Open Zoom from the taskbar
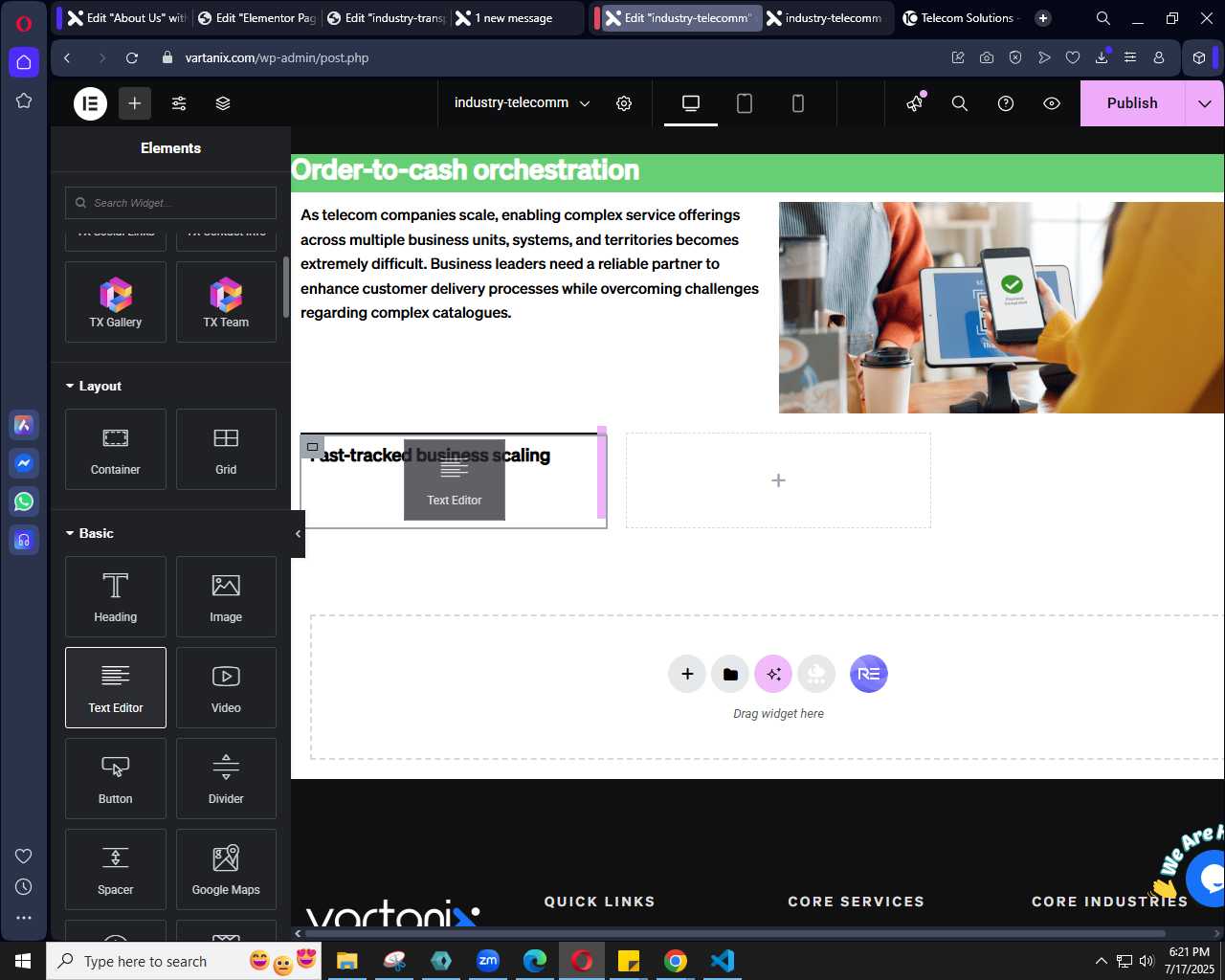1225x980 pixels. pos(488,961)
